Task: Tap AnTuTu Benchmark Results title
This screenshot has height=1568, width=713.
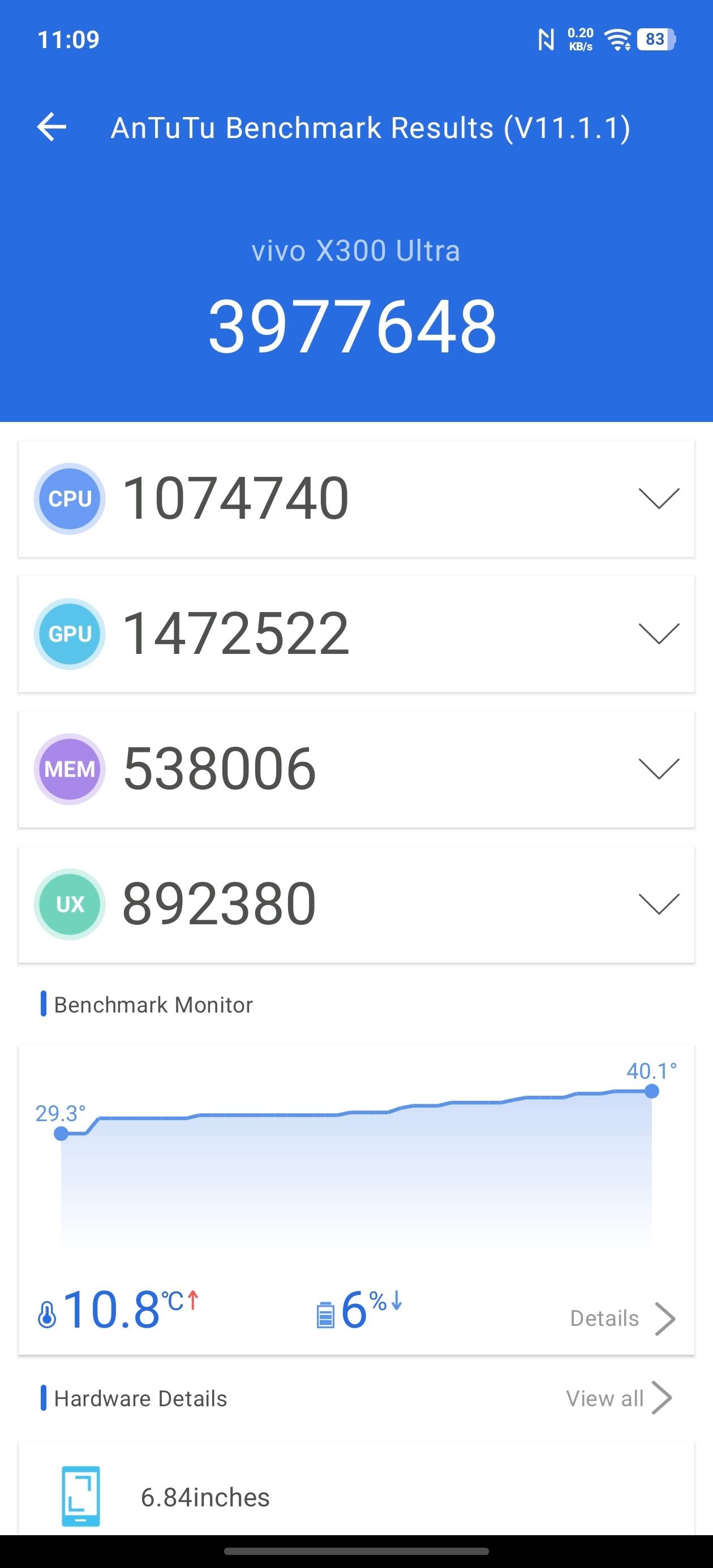Action: (371, 128)
